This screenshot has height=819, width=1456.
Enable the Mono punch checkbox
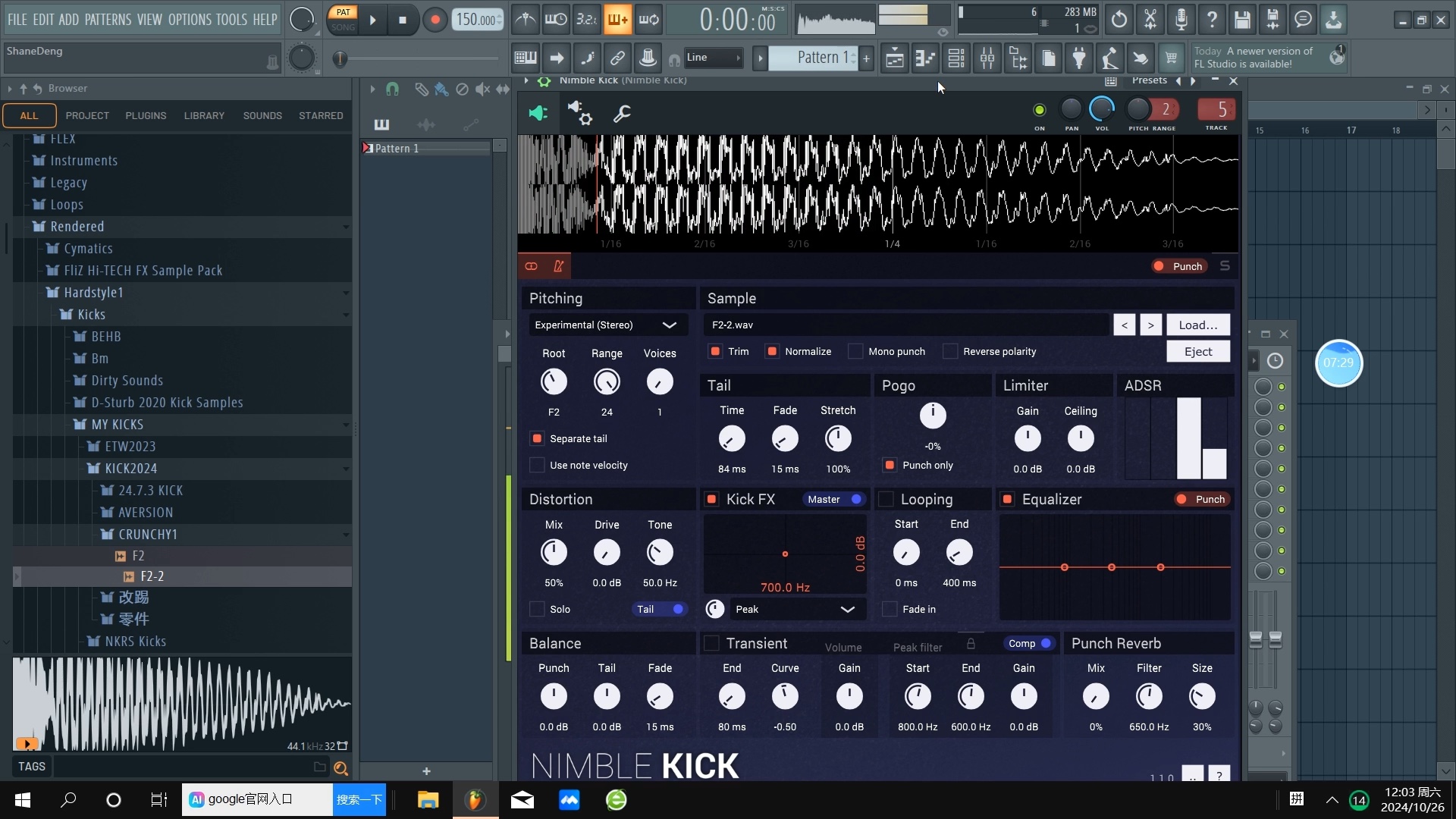(855, 351)
